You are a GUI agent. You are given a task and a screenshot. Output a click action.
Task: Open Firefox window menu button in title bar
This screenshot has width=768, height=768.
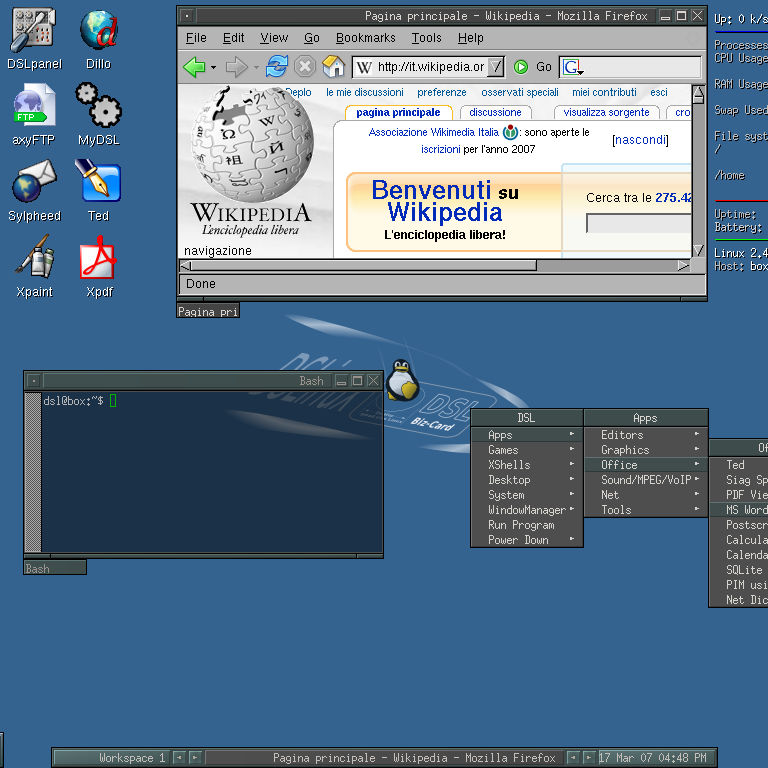click(187, 16)
